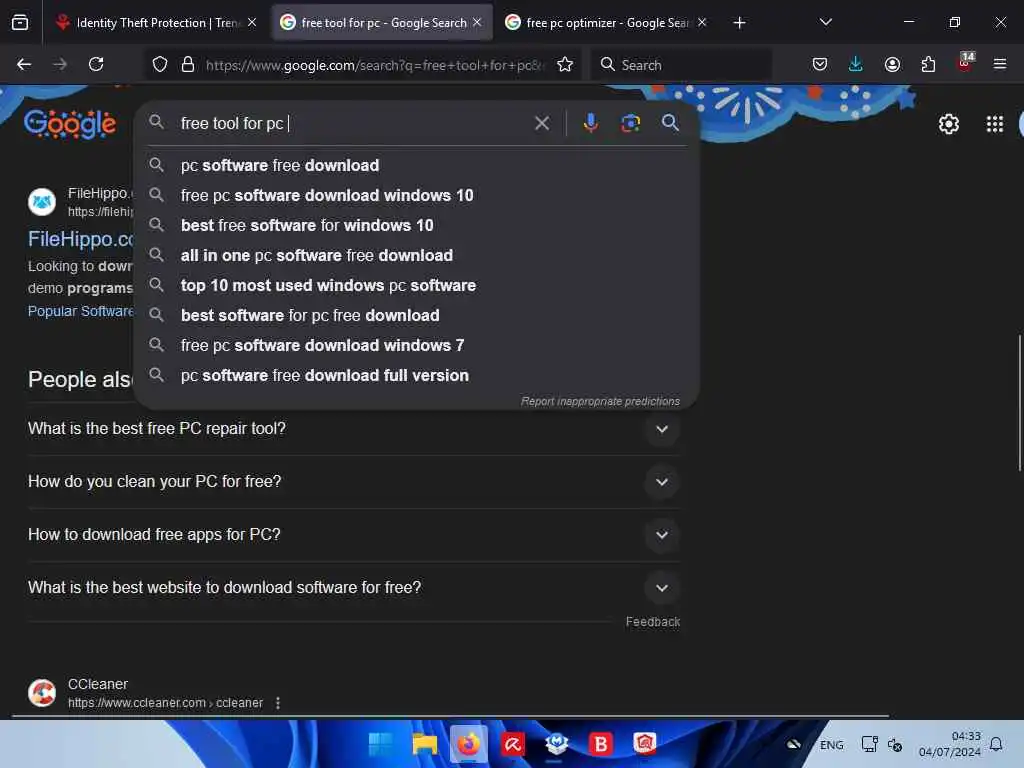
Task: Select suggestion 'best free software for windows 10'
Action: tap(416, 225)
